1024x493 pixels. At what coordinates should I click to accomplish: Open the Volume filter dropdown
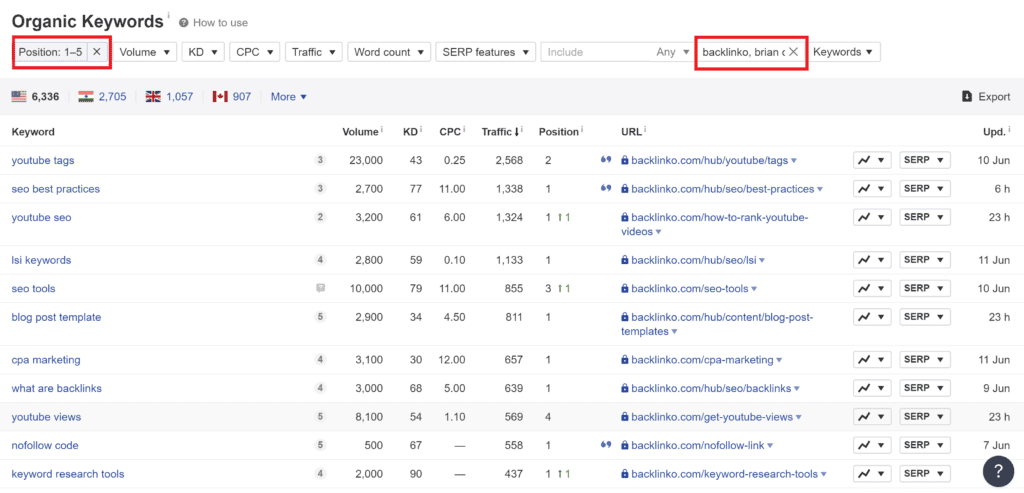pos(144,52)
